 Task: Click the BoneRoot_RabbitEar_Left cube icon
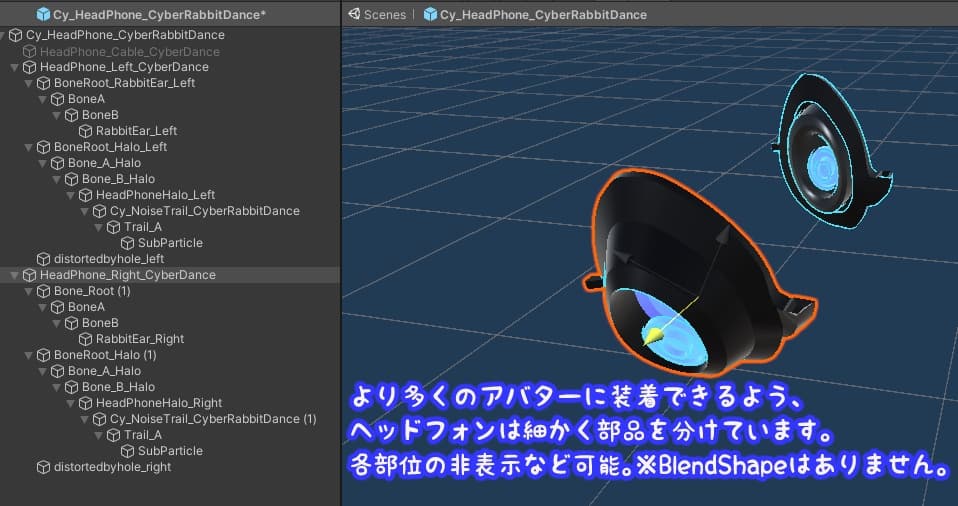(x=43, y=83)
